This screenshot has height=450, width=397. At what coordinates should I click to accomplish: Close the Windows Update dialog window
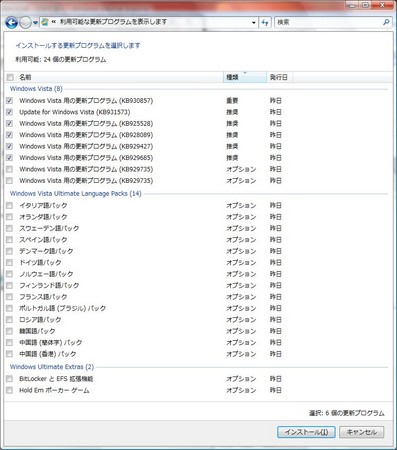382,5
